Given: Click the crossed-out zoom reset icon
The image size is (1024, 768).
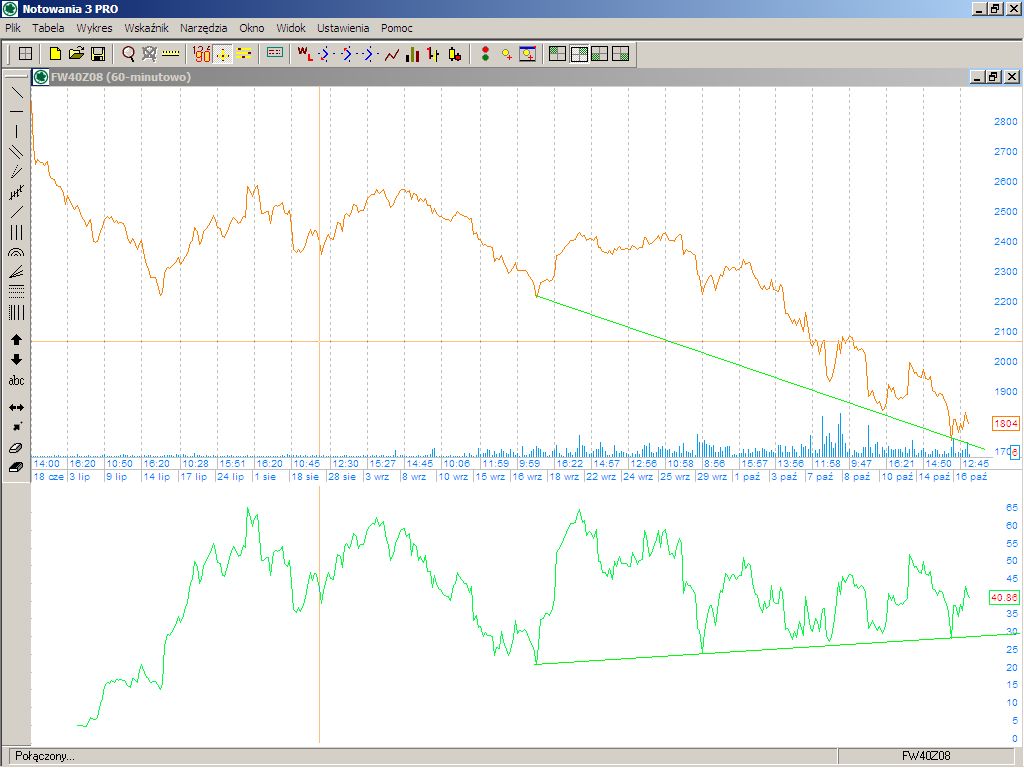Looking at the screenshot, I should (x=150, y=54).
